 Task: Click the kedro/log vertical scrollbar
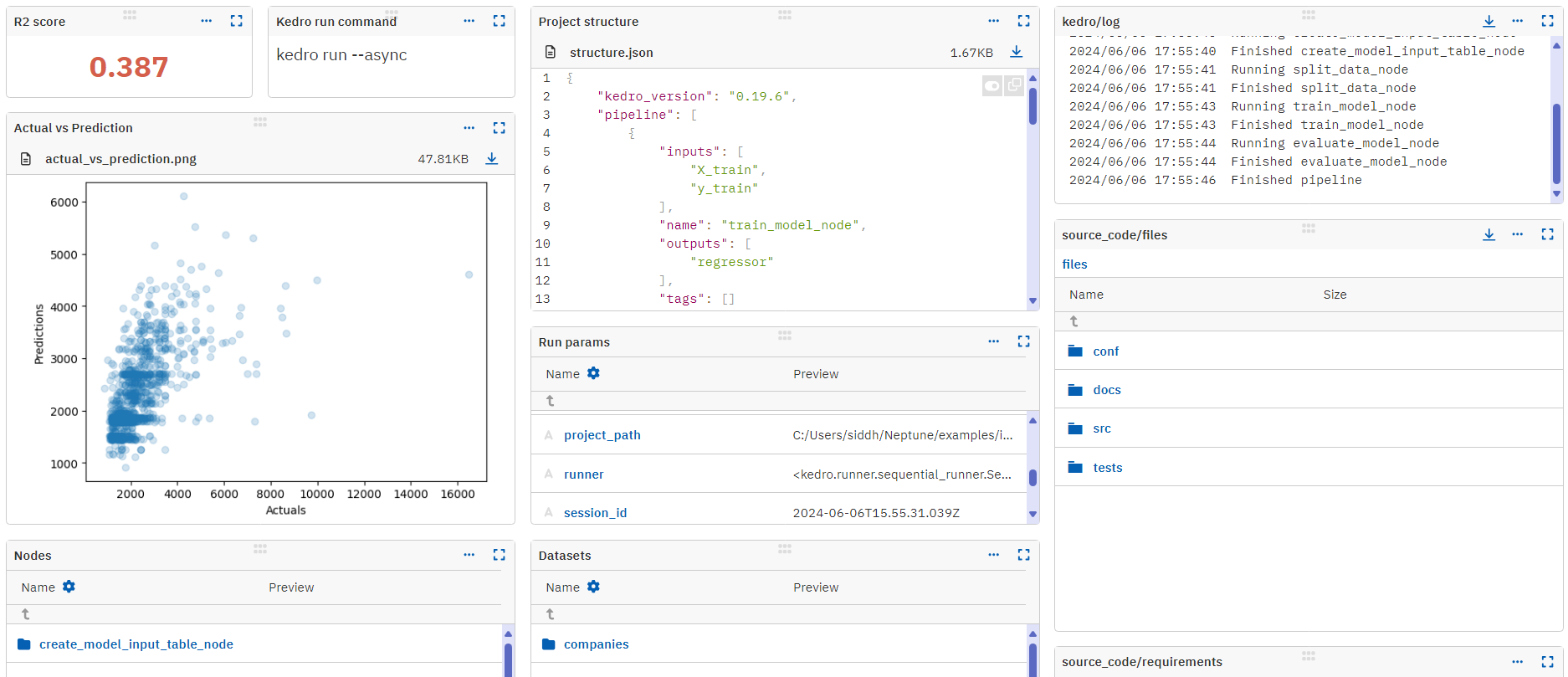[1556, 142]
